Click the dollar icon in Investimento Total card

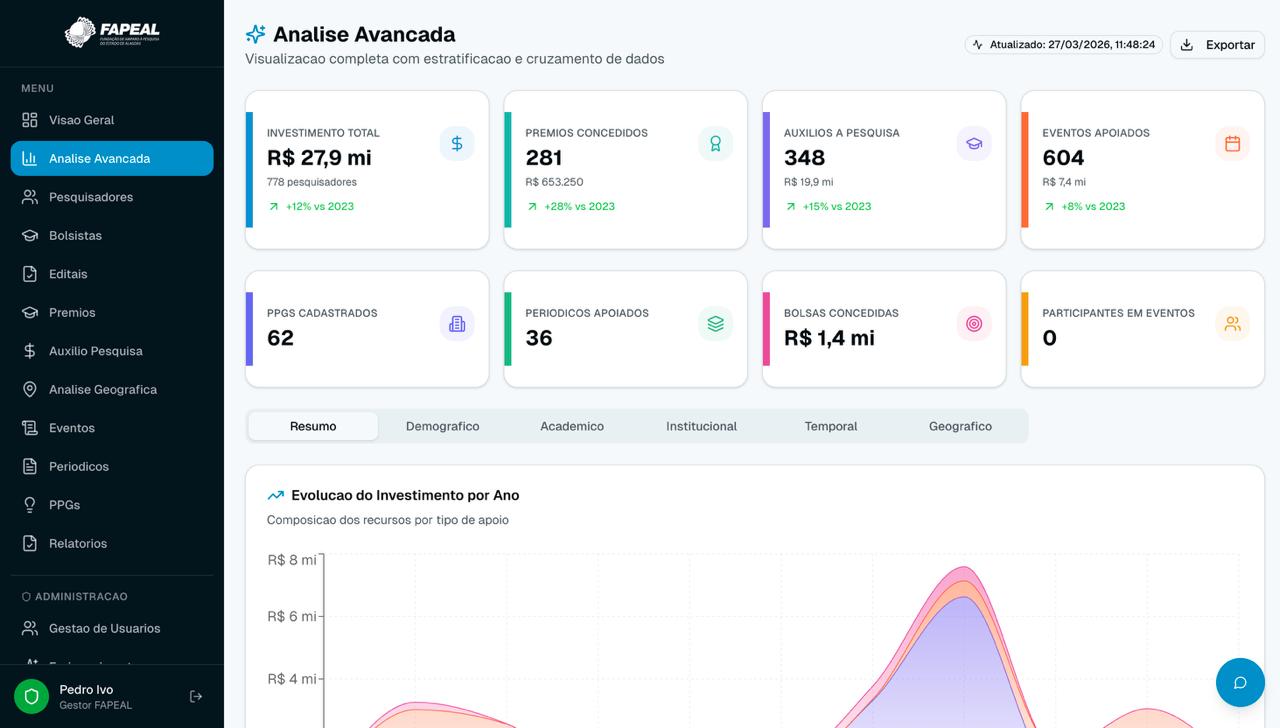pos(457,144)
